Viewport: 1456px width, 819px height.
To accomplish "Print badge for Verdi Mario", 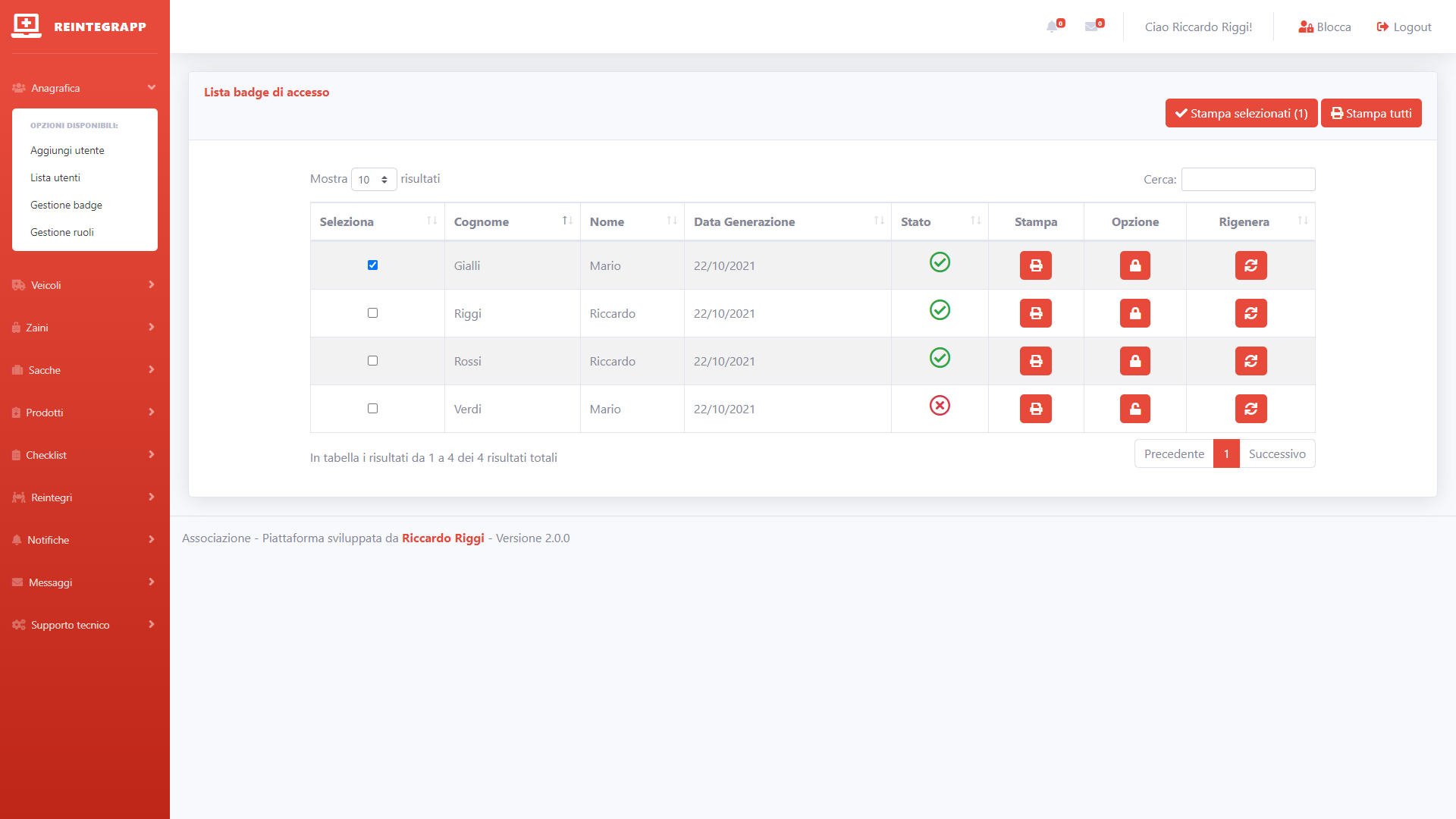I will click(x=1035, y=409).
